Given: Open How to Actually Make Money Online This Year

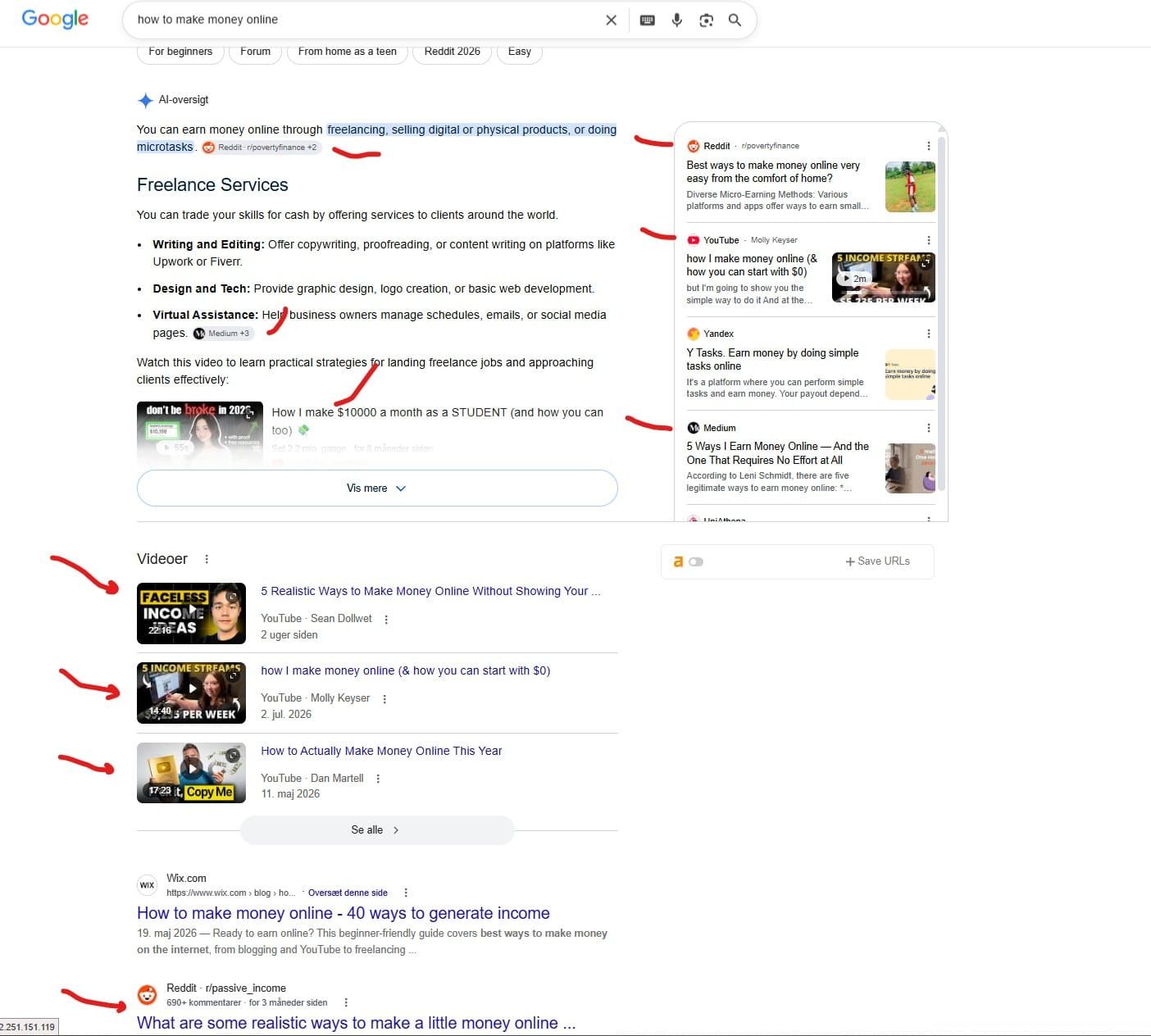Looking at the screenshot, I should click(381, 751).
